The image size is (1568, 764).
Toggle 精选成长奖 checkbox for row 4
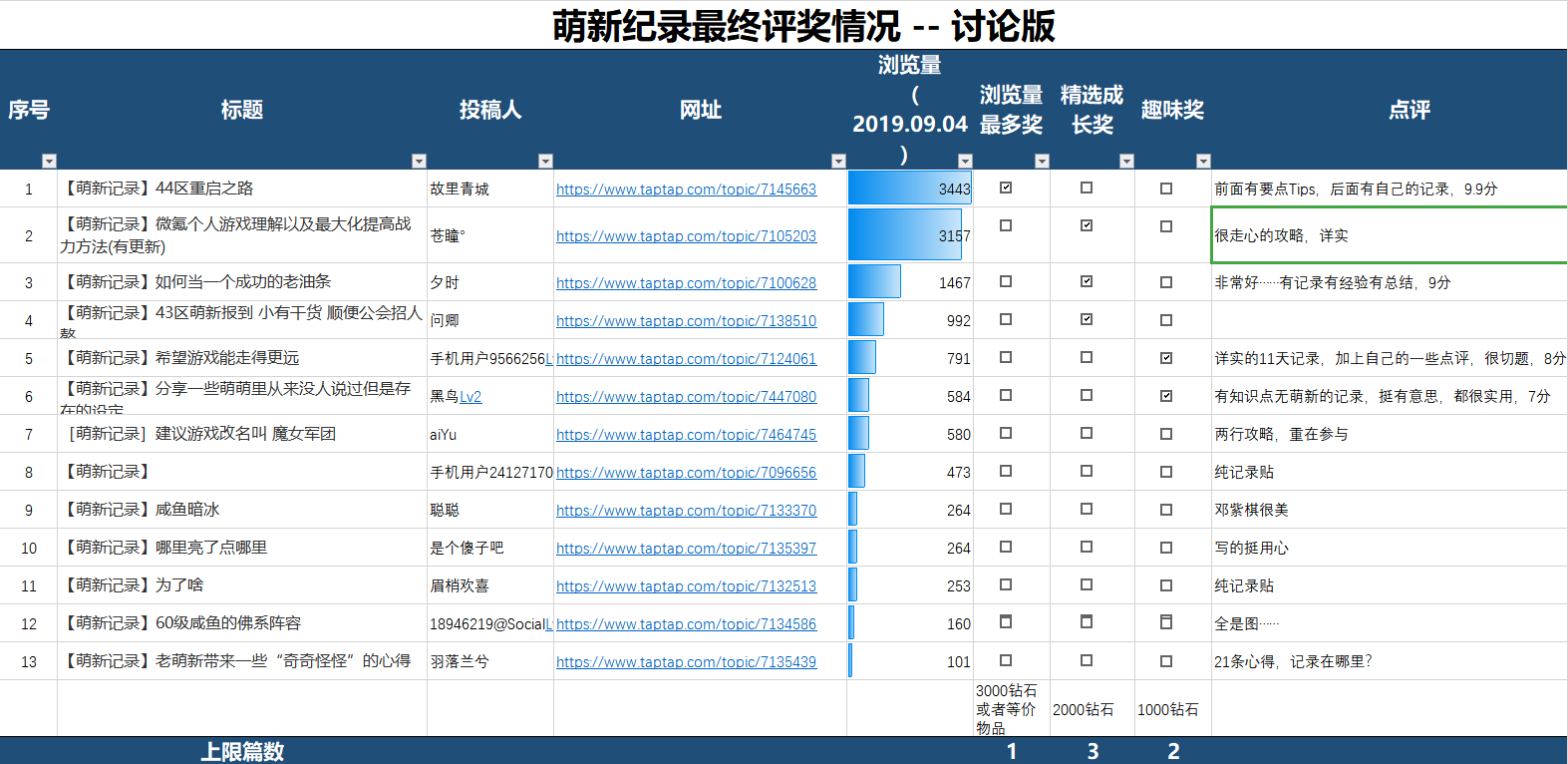(1087, 319)
